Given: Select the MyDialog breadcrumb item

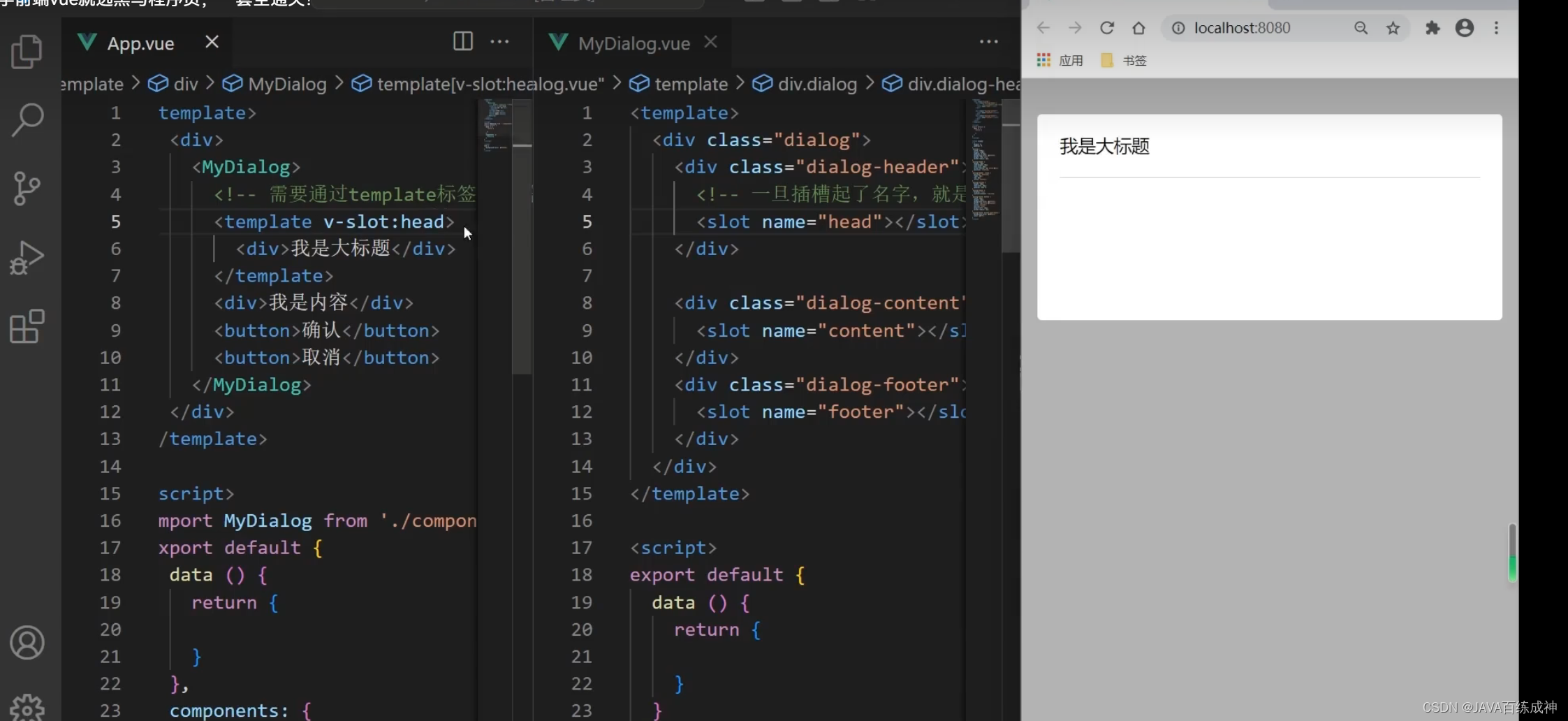Looking at the screenshot, I should coord(274,84).
